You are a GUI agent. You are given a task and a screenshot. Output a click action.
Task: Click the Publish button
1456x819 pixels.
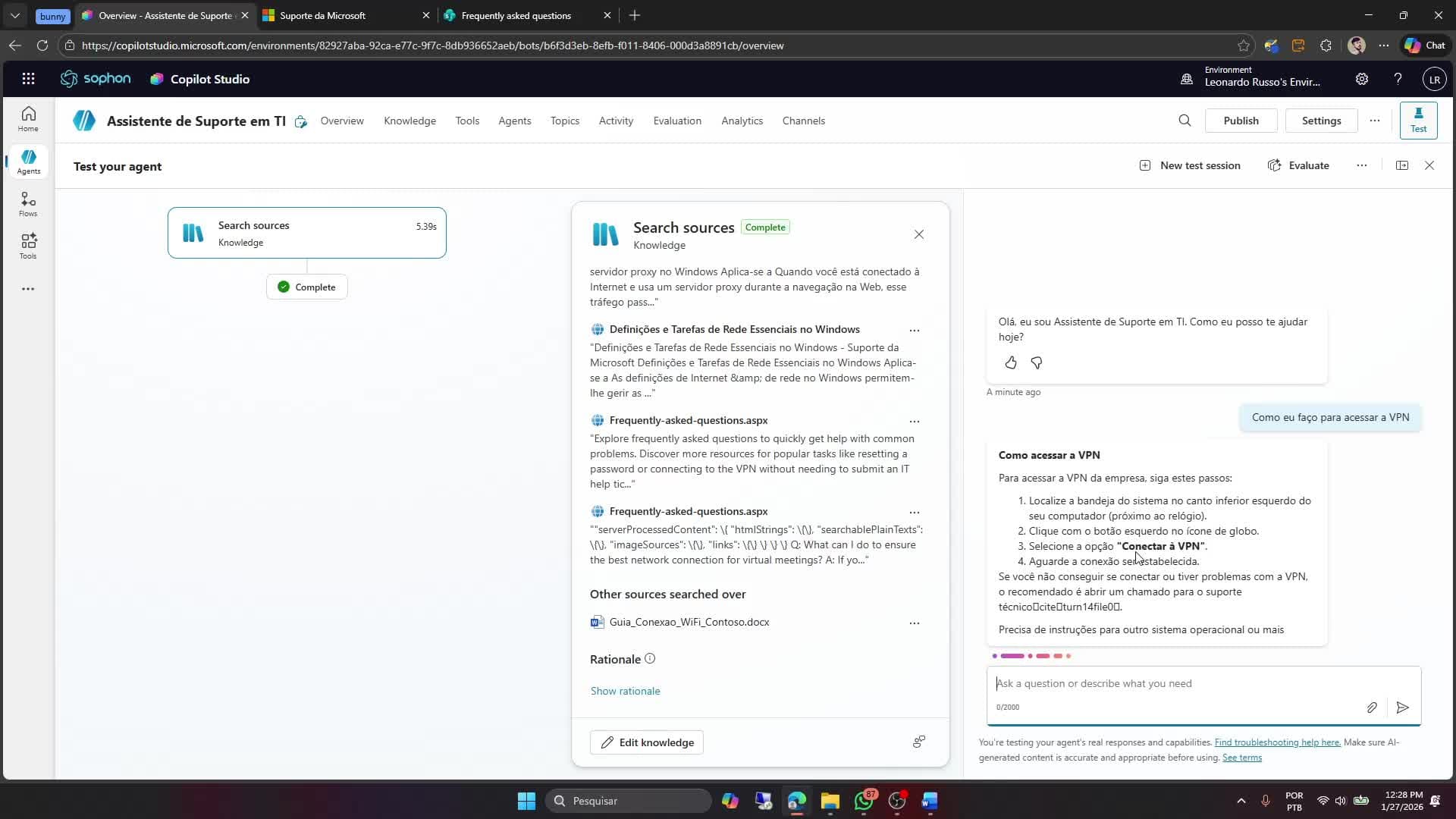point(1241,120)
